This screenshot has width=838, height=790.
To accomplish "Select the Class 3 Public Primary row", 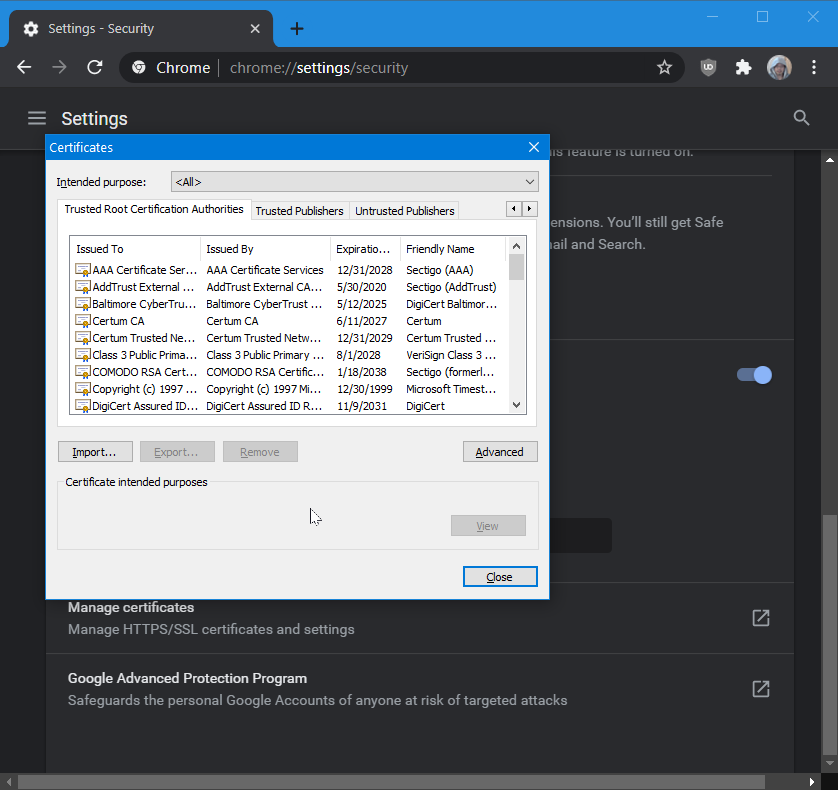I will [x=289, y=355].
